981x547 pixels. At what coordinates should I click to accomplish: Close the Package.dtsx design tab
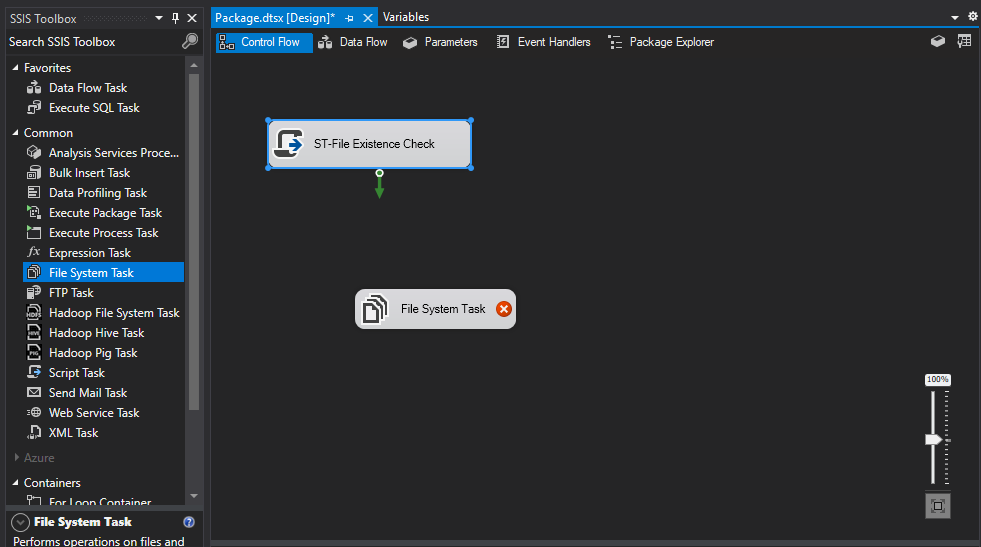point(368,18)
